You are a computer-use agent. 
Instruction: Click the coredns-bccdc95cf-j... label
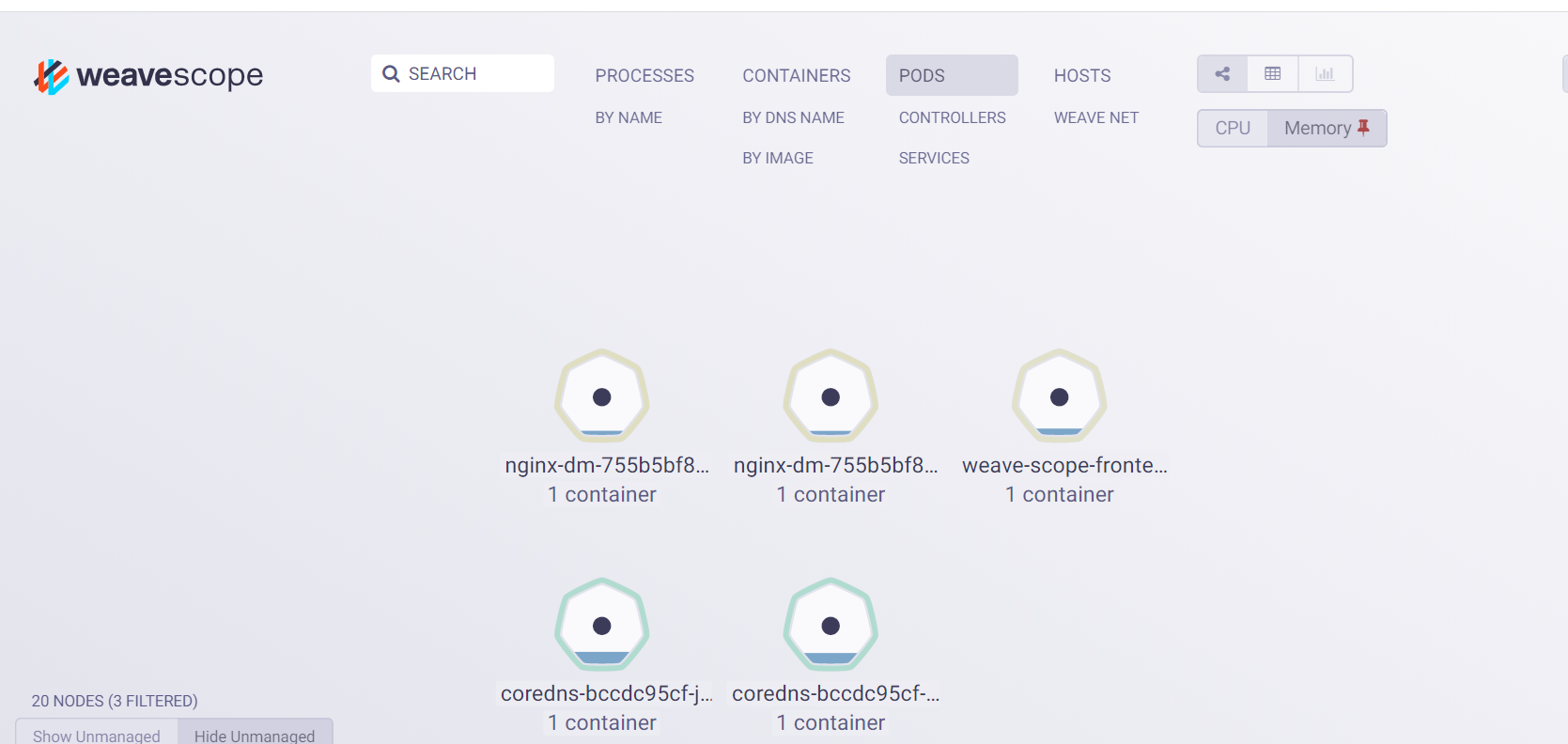tap(607, 693)
